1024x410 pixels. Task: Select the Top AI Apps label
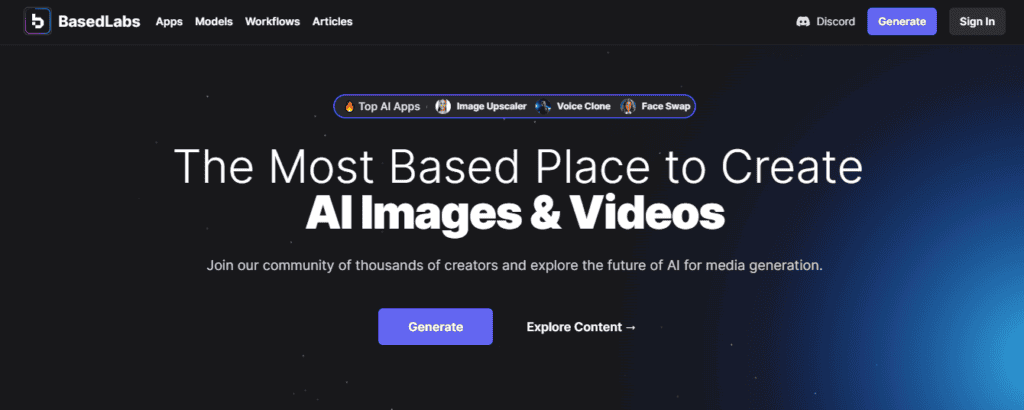point(389,106)
